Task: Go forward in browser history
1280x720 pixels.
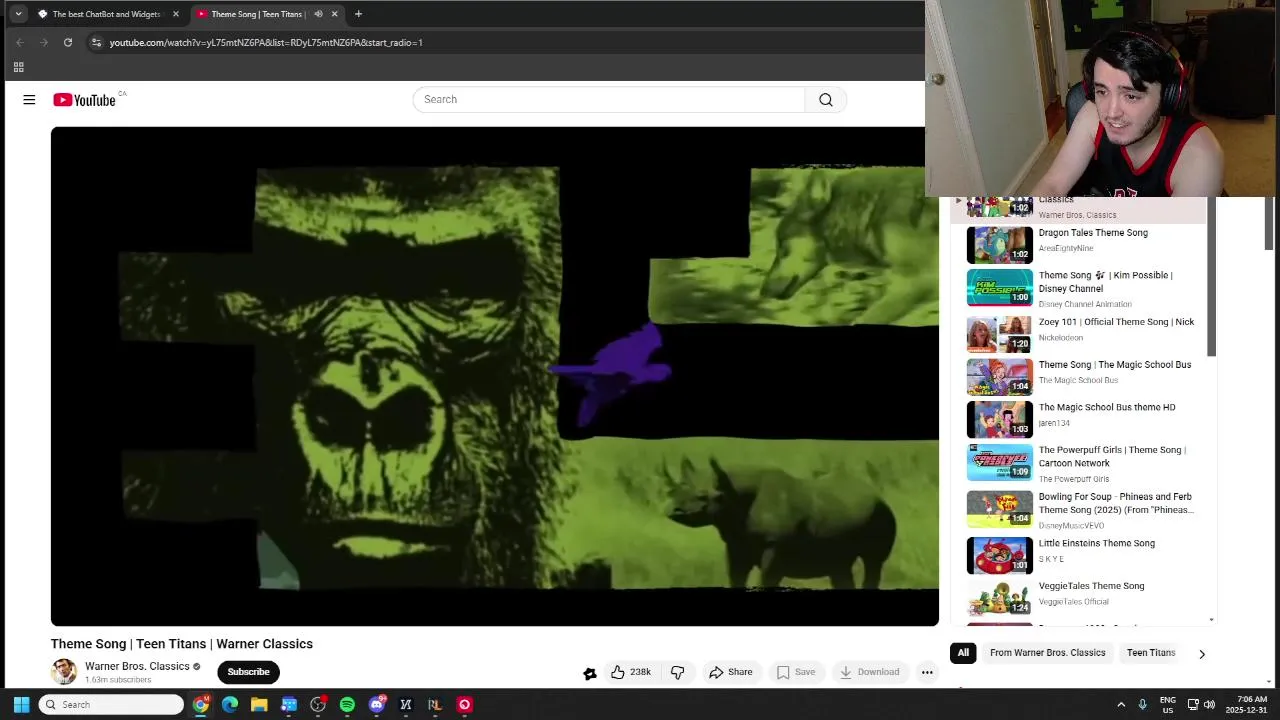Action: coord(44,42)
